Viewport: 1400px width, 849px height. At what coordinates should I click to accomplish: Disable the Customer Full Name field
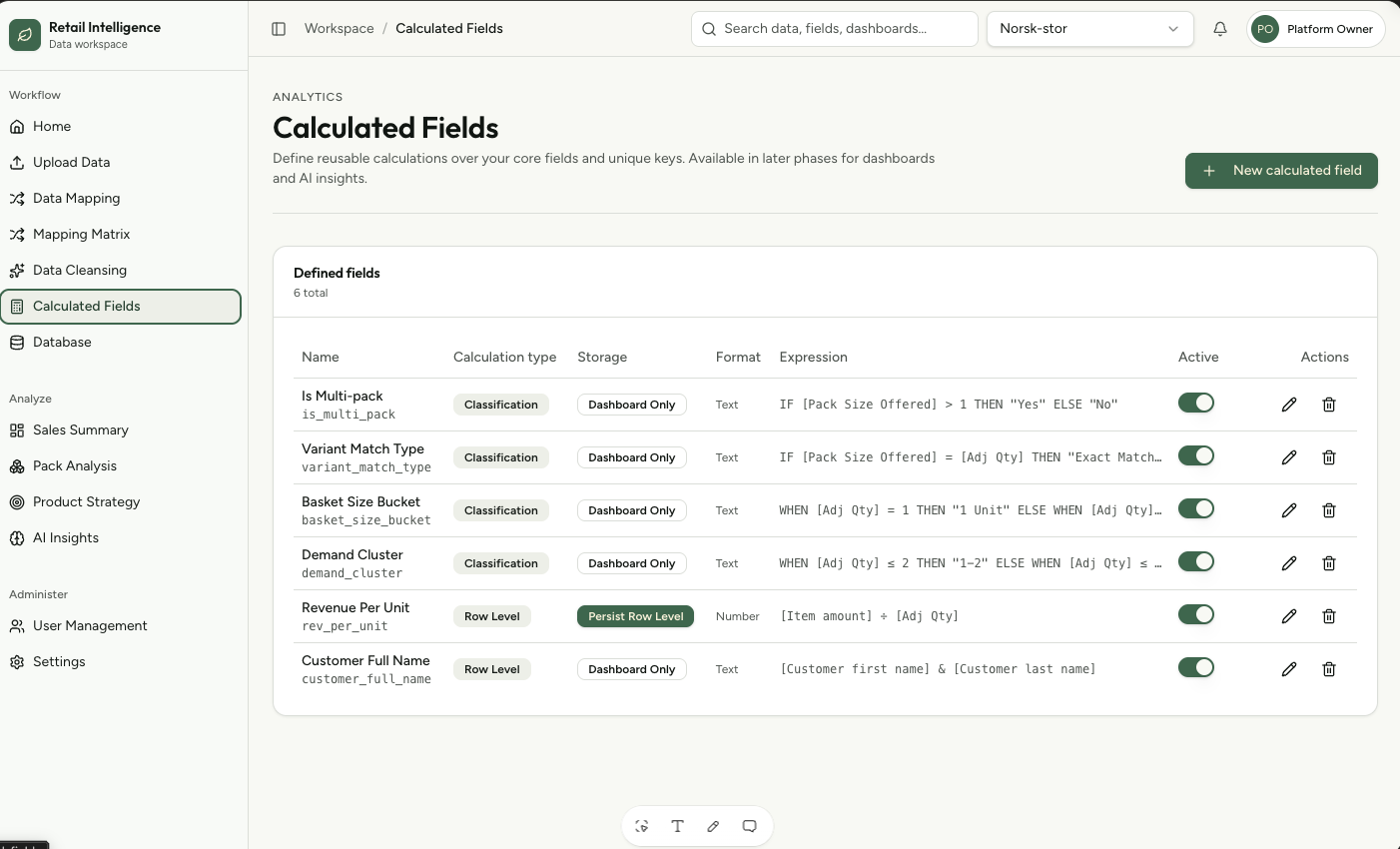coord(1196,667)
